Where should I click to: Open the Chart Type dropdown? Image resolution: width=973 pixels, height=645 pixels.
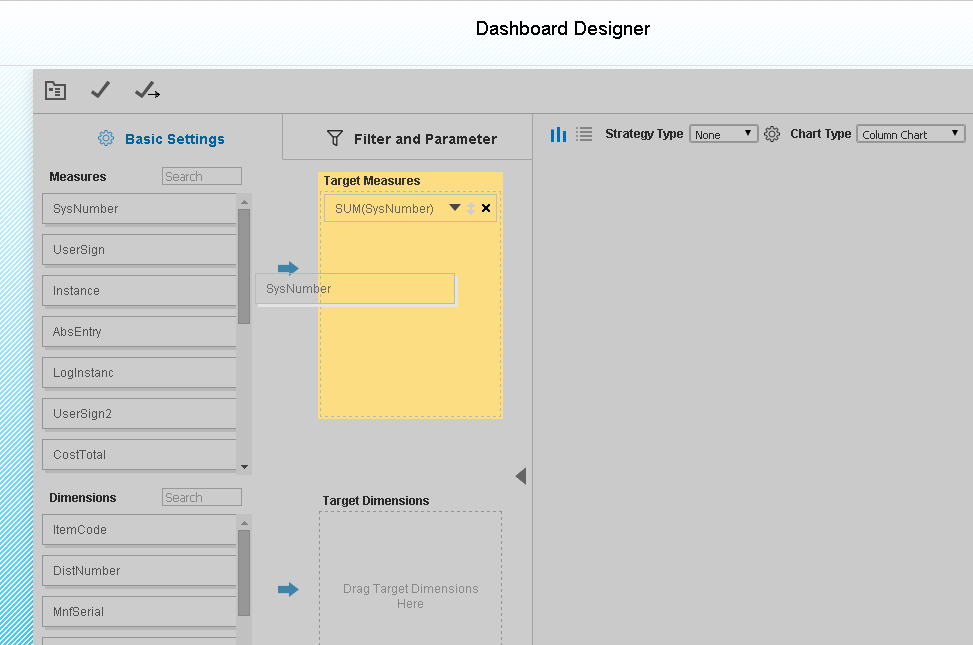pos(910,133)
